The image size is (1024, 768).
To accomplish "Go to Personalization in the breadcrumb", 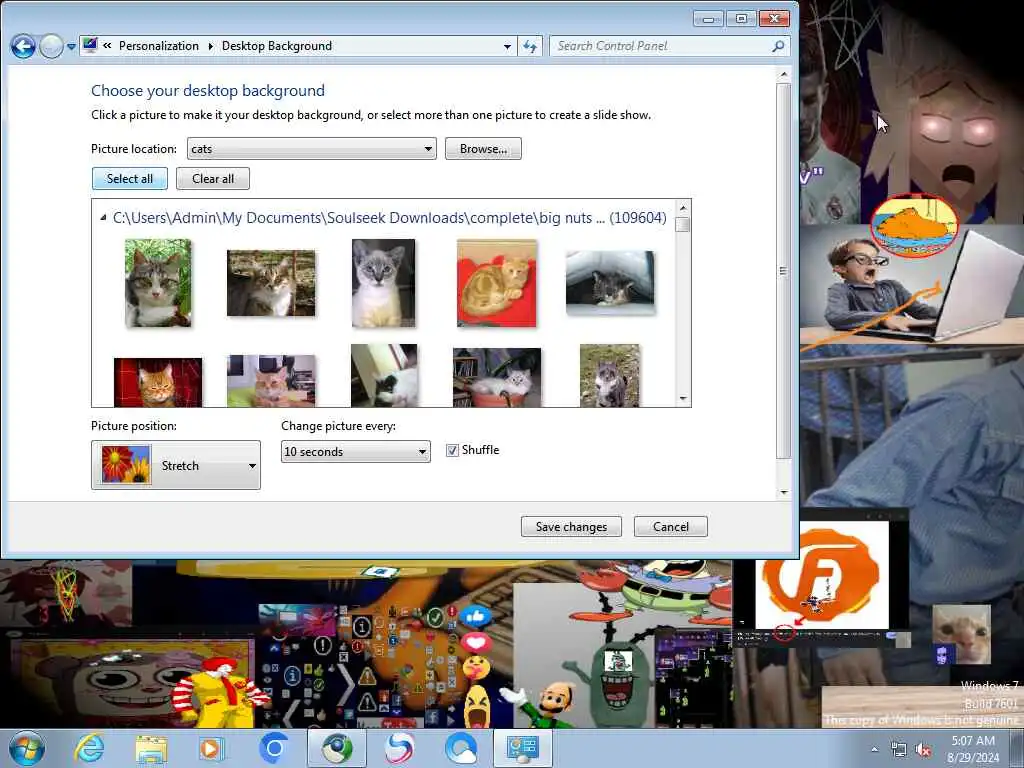I will click(159, 46).
